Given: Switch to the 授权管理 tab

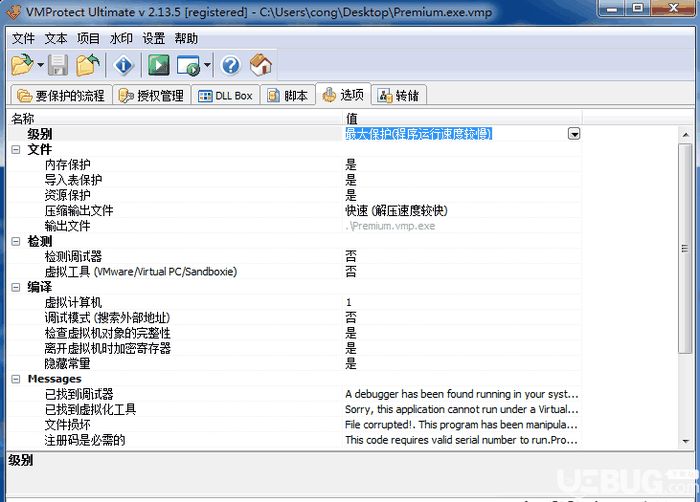Looking at the screenshot, I should 152,95.
